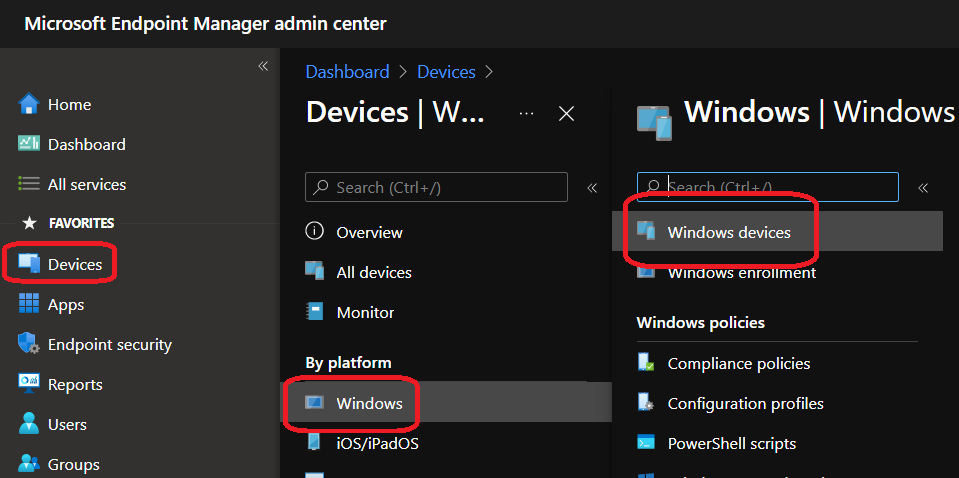Open Apps using the grid icon
This screenshot has height=478, width=959.
click(x=29, y=304)
